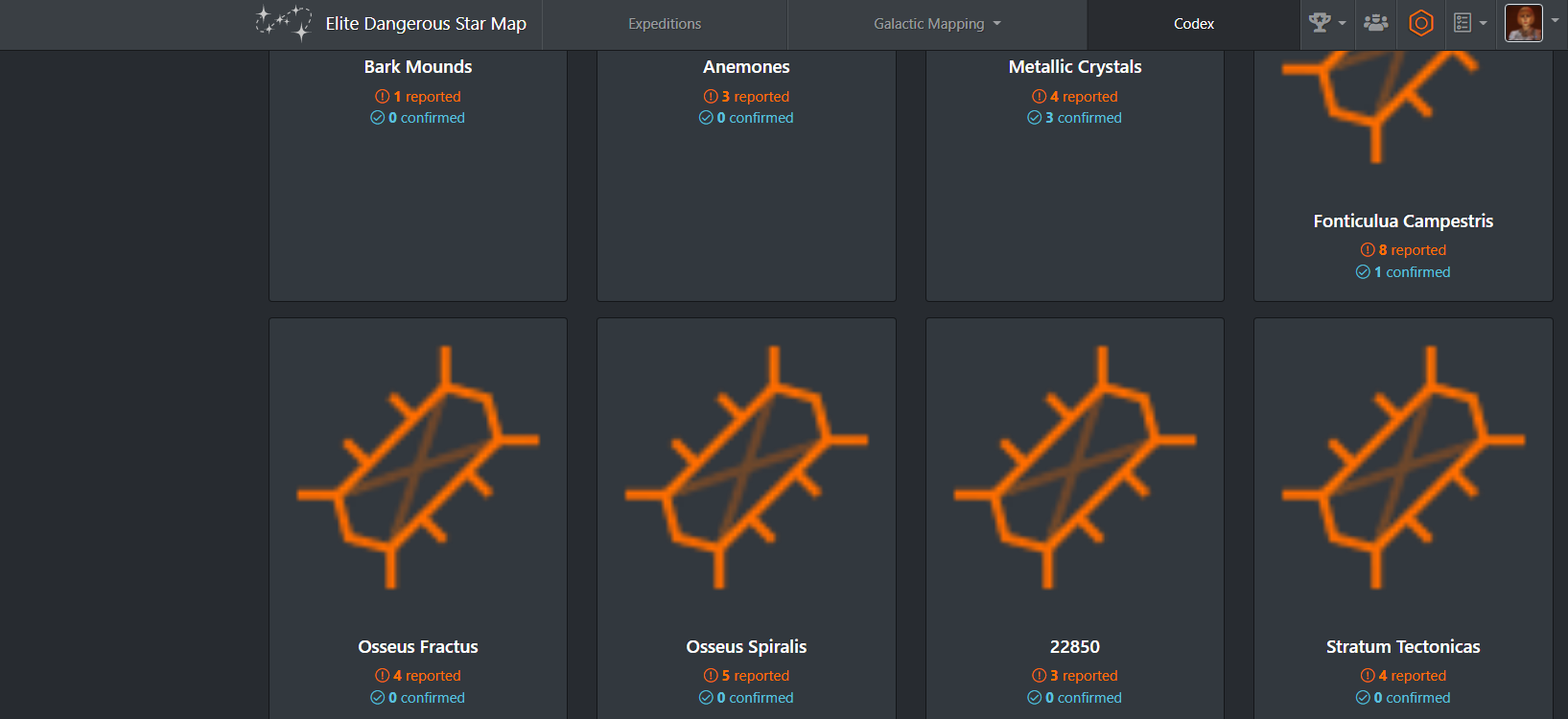Viewport: 1568px width, 719px height.
Task: Open the Metallic Crystals codex entry
Action: (1075, 67)
